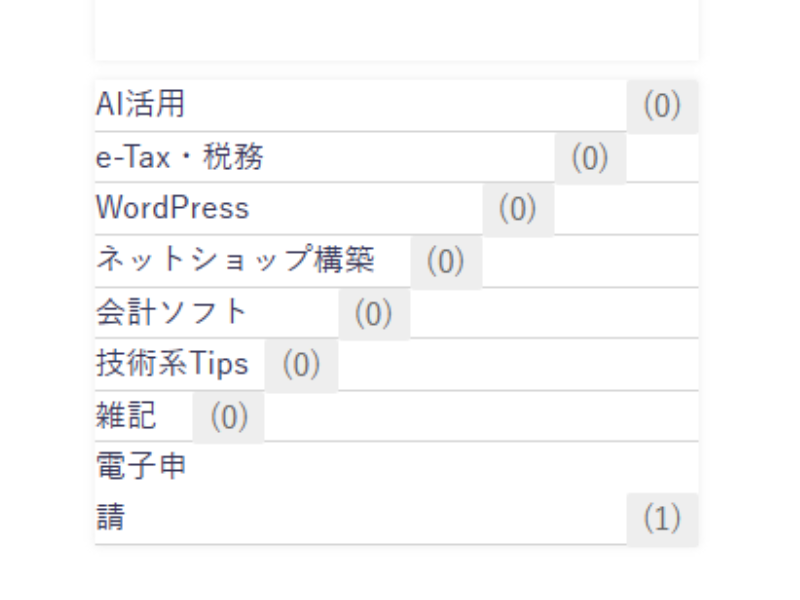The image size is (800, 600).
Task: Open the WordPress category link
Action: point(172,209)
